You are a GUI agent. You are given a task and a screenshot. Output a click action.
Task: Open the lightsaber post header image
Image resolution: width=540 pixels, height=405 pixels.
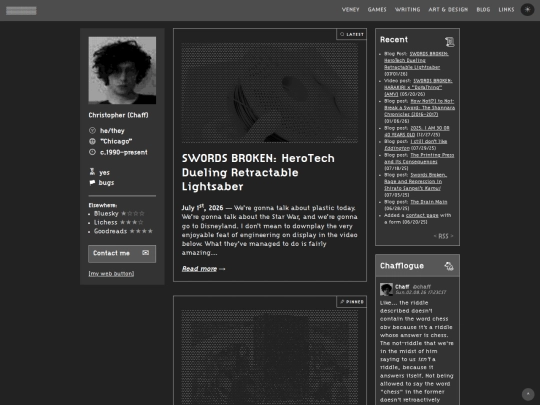click(270, 93)
